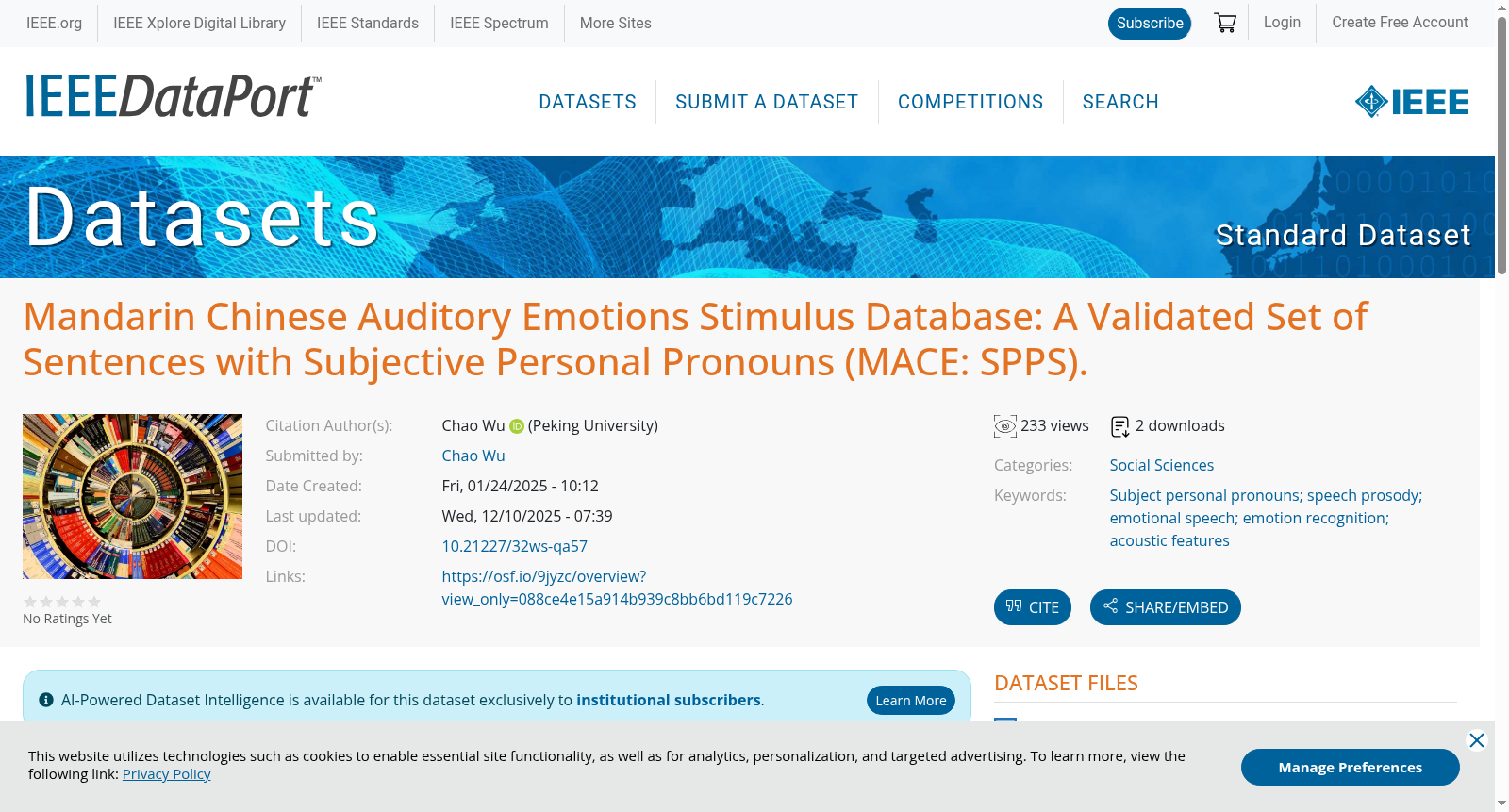Open institutional subscribers link
1509x812 pixels.
click(x=669, y=700)
